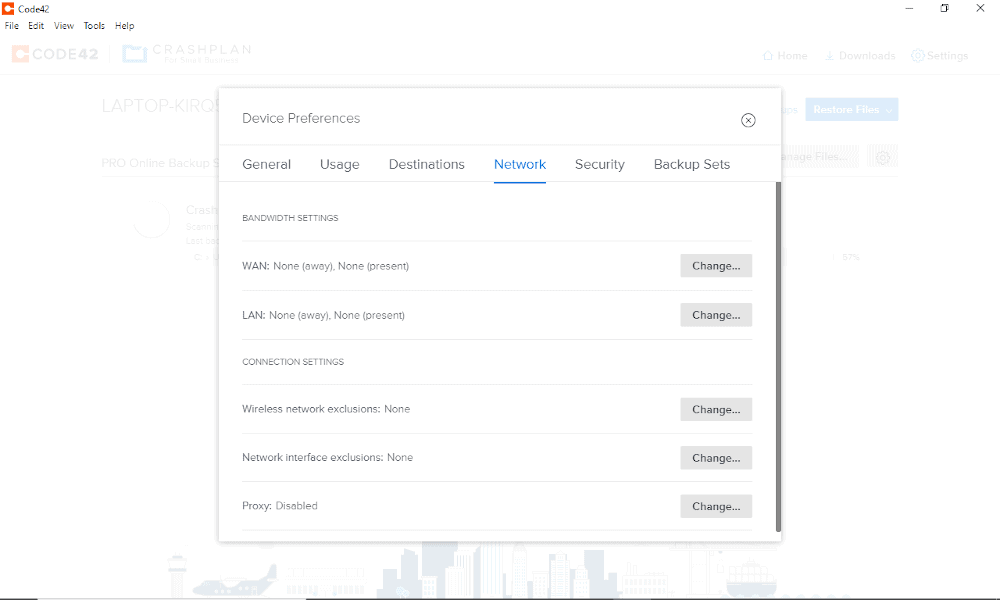
Task: Close the Device Preferences dialog
Action: 748,120
